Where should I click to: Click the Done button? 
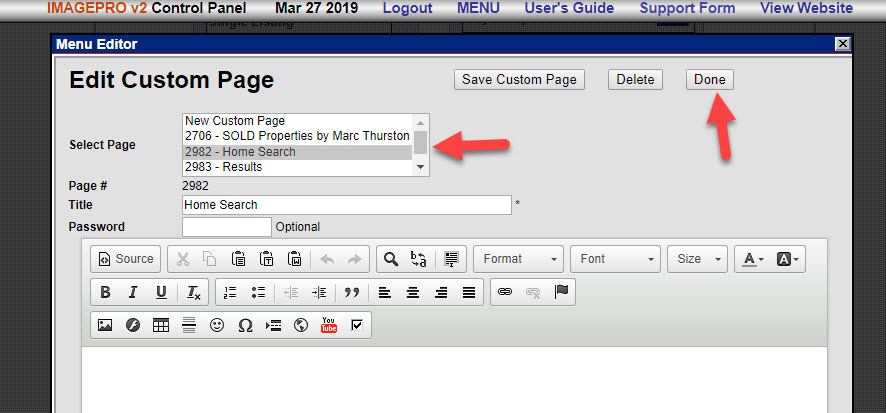click(710, 80)
